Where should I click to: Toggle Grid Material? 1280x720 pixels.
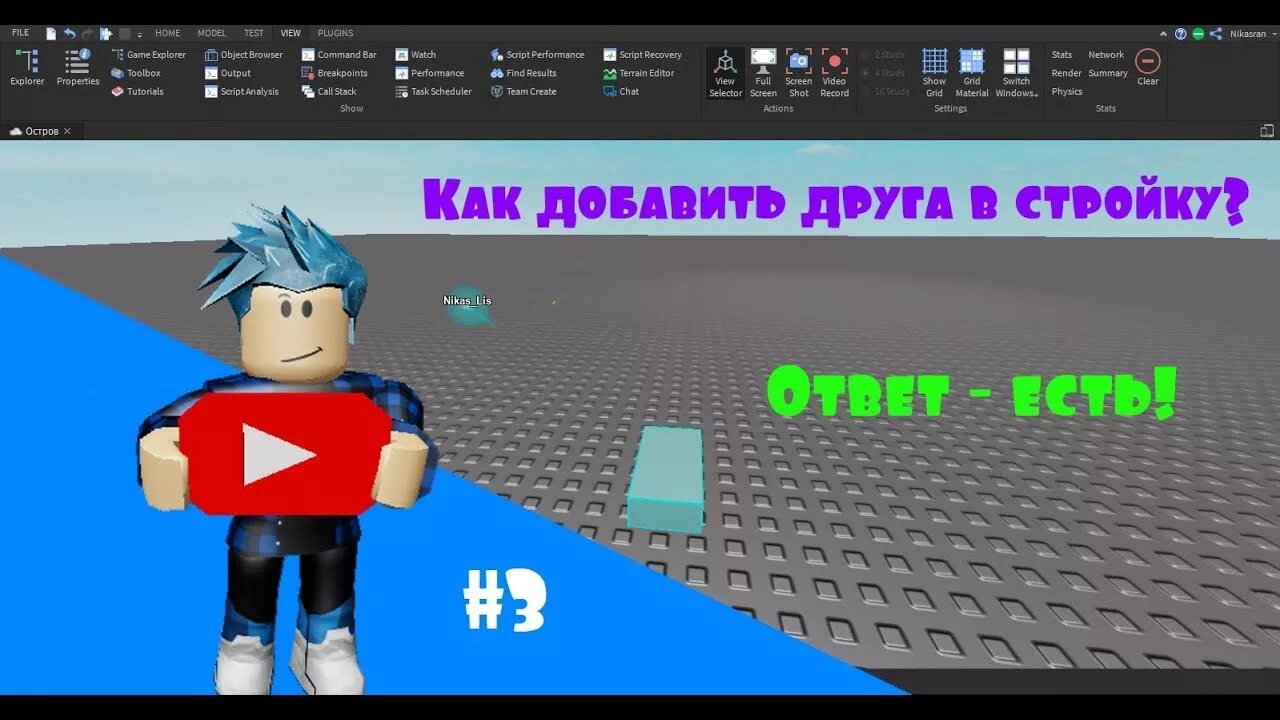pyautogui.click(x=971, y=73)
